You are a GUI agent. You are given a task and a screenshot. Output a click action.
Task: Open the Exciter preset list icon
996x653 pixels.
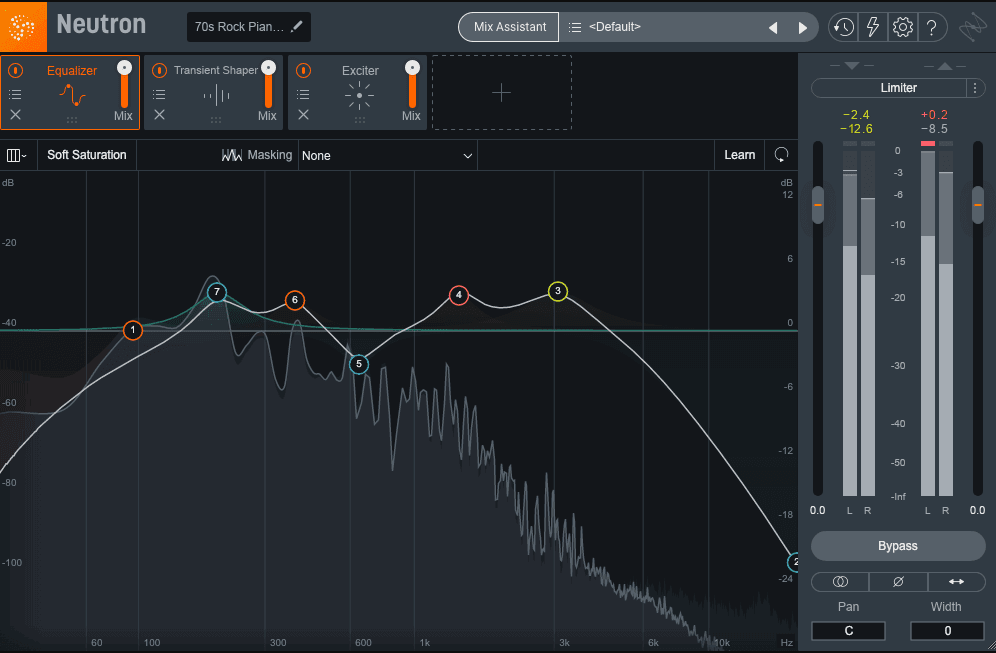click(x=304, y=95)
